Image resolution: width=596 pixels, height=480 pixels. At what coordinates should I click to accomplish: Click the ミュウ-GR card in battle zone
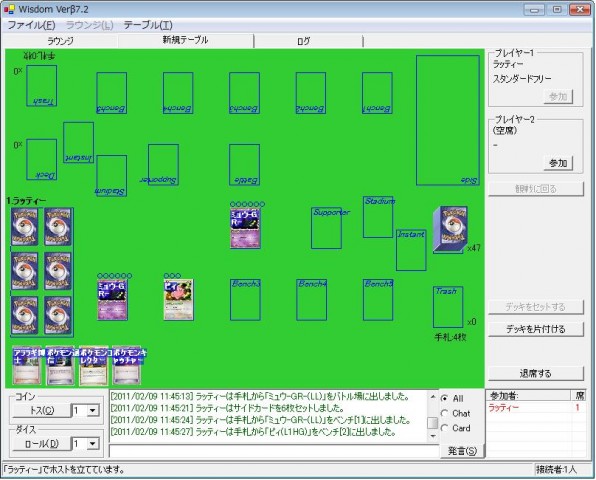[x=245, y=228]
